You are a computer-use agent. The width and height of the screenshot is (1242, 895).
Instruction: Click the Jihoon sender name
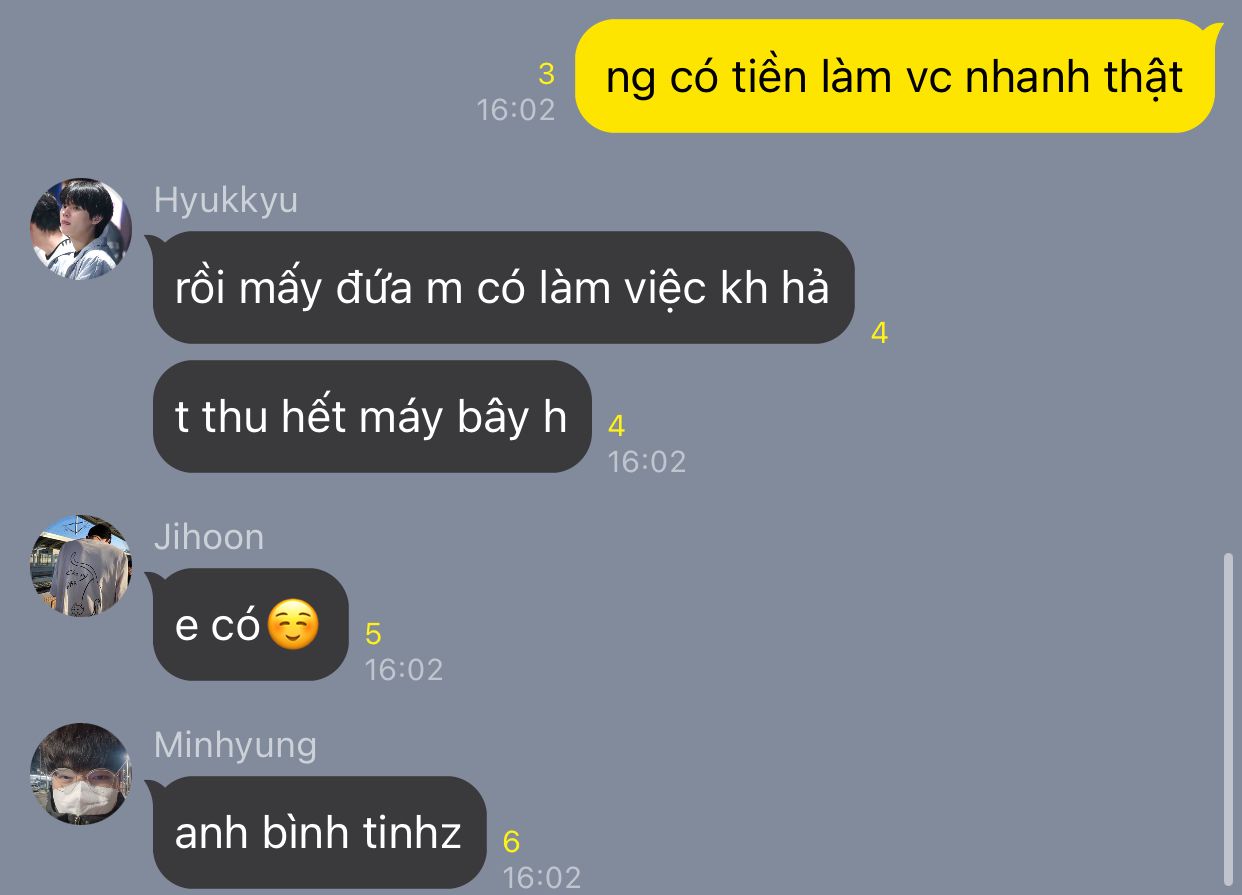[x=209, y=537]
